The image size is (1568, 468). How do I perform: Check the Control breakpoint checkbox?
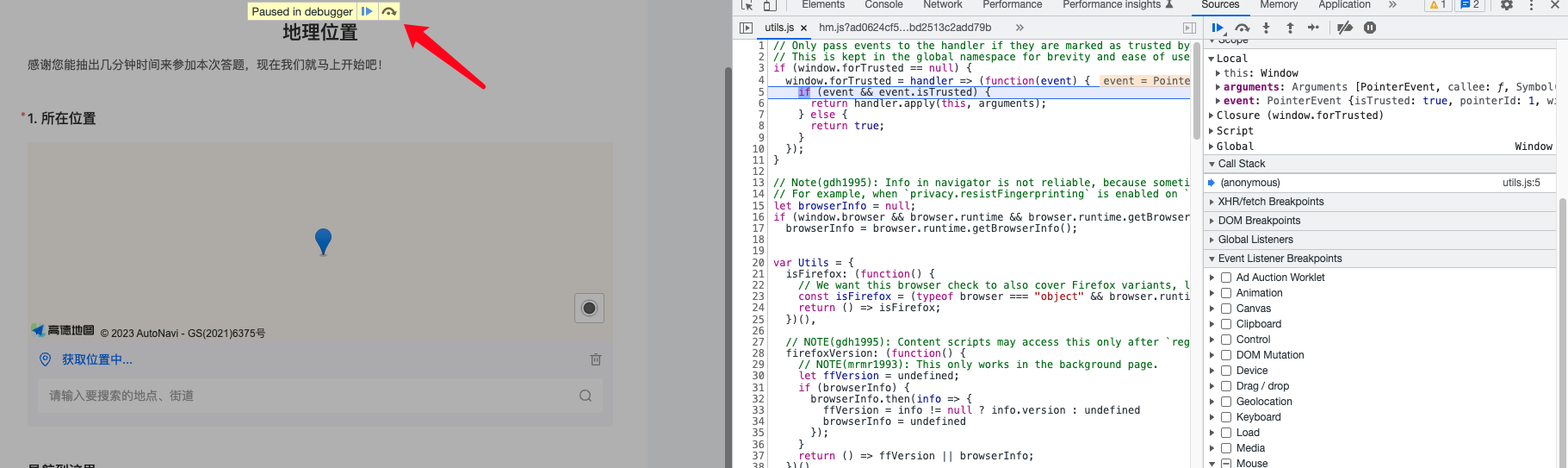[1226, 340]
